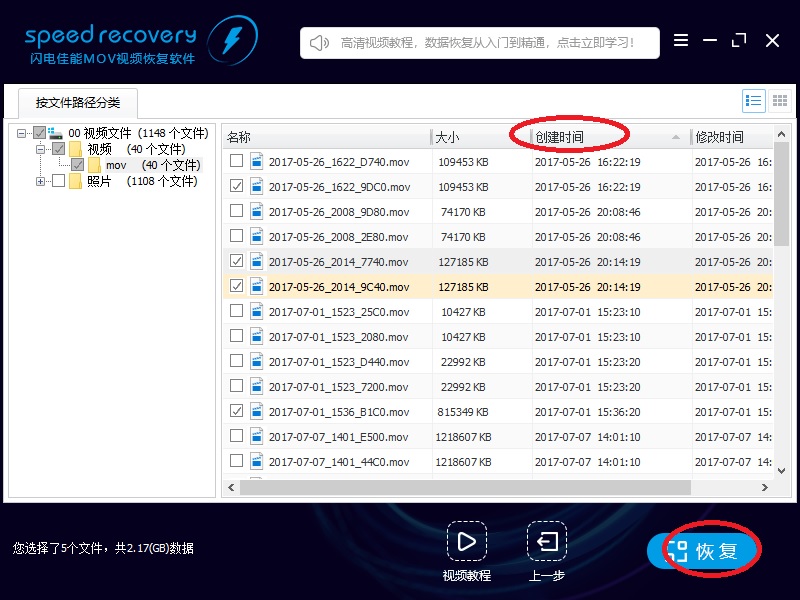Collapse the 视频 folder tree node
800x600 pixels.
click(x=40, y=149)
